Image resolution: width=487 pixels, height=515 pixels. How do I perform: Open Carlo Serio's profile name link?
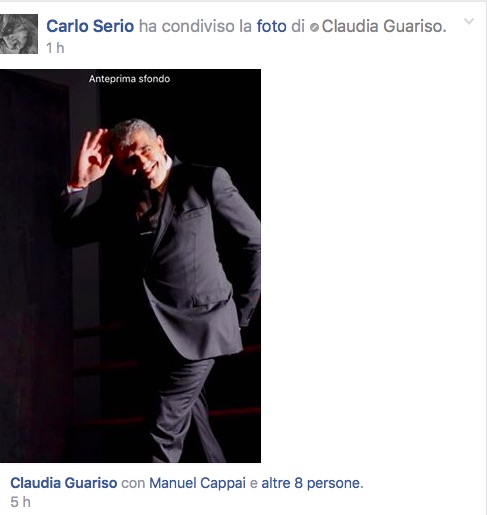click(x=90, y=26)
